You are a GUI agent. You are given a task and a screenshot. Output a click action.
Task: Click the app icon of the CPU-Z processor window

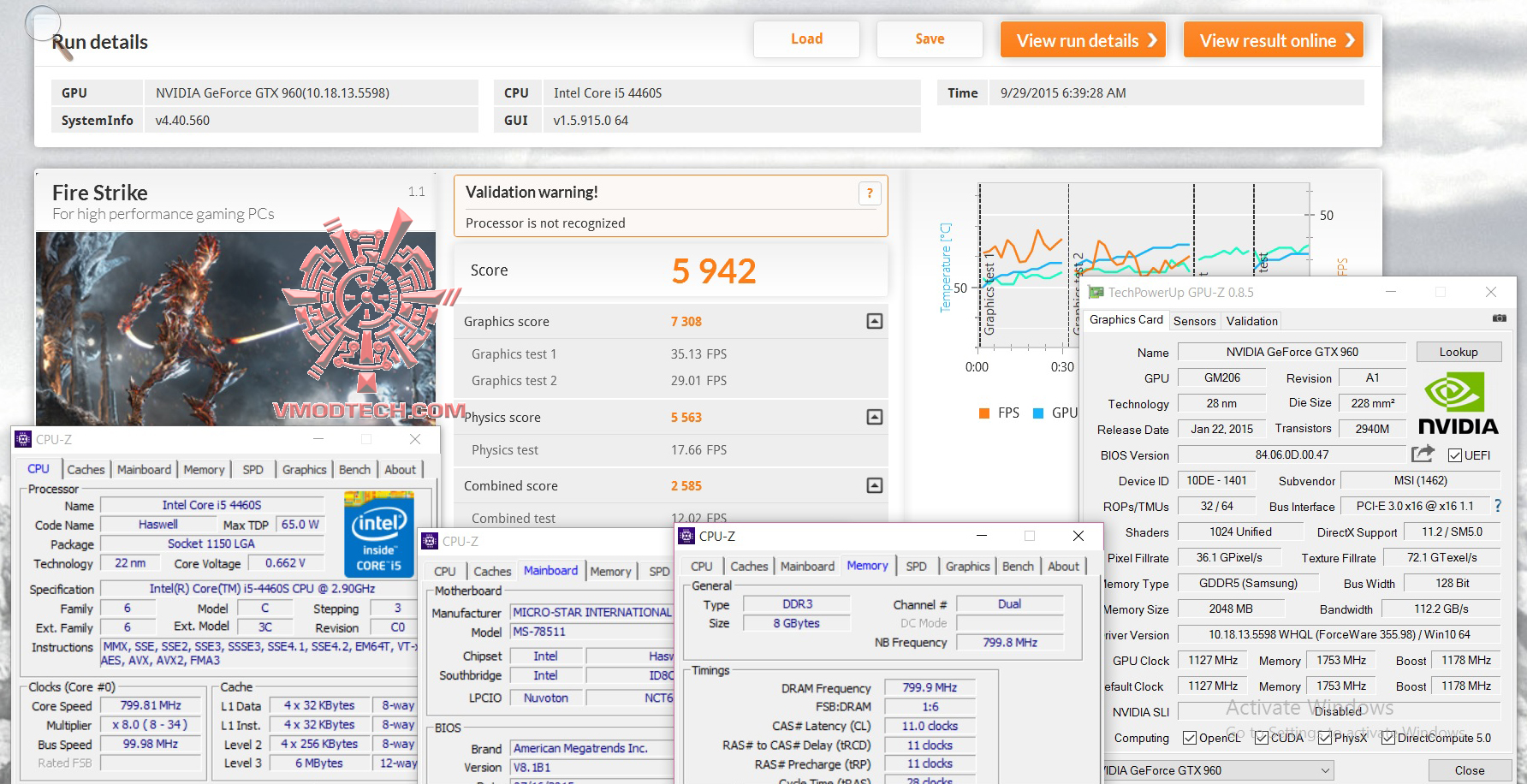pyautogui.click(x=23, y=440)
